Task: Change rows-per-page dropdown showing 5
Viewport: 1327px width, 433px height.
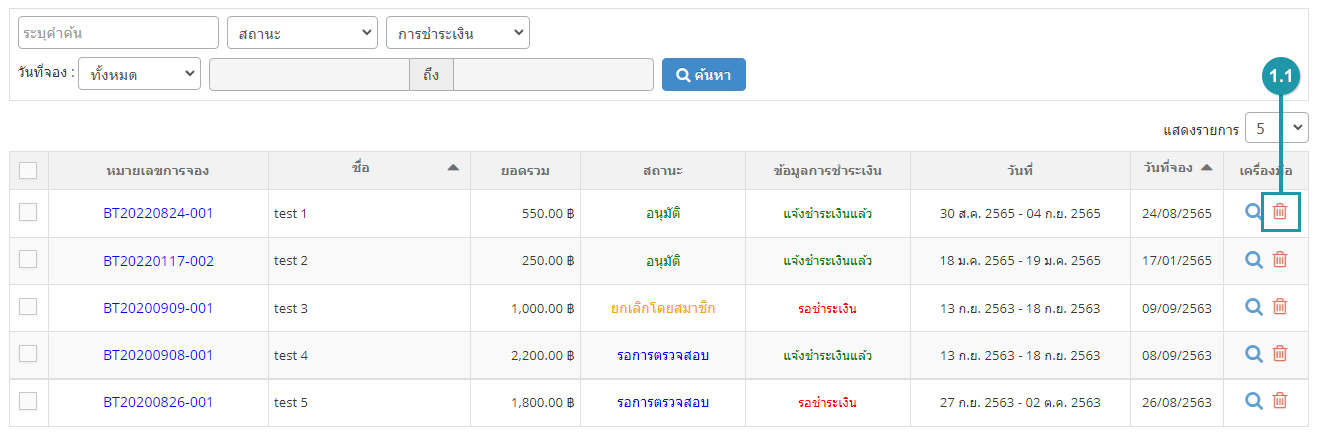Action: [x=1277, y=128]
